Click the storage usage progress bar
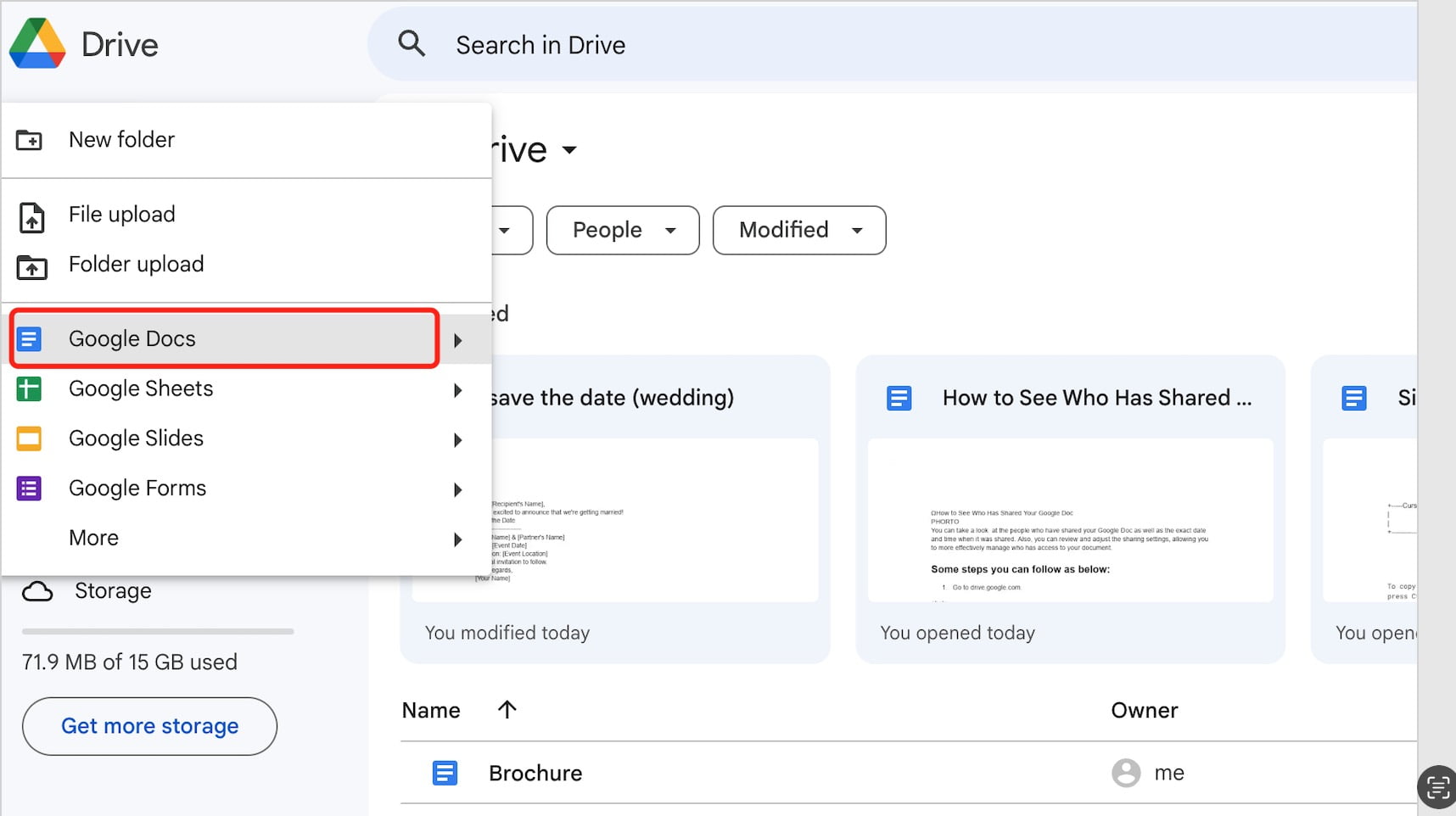1456x816 pixels. coord(158,632)
